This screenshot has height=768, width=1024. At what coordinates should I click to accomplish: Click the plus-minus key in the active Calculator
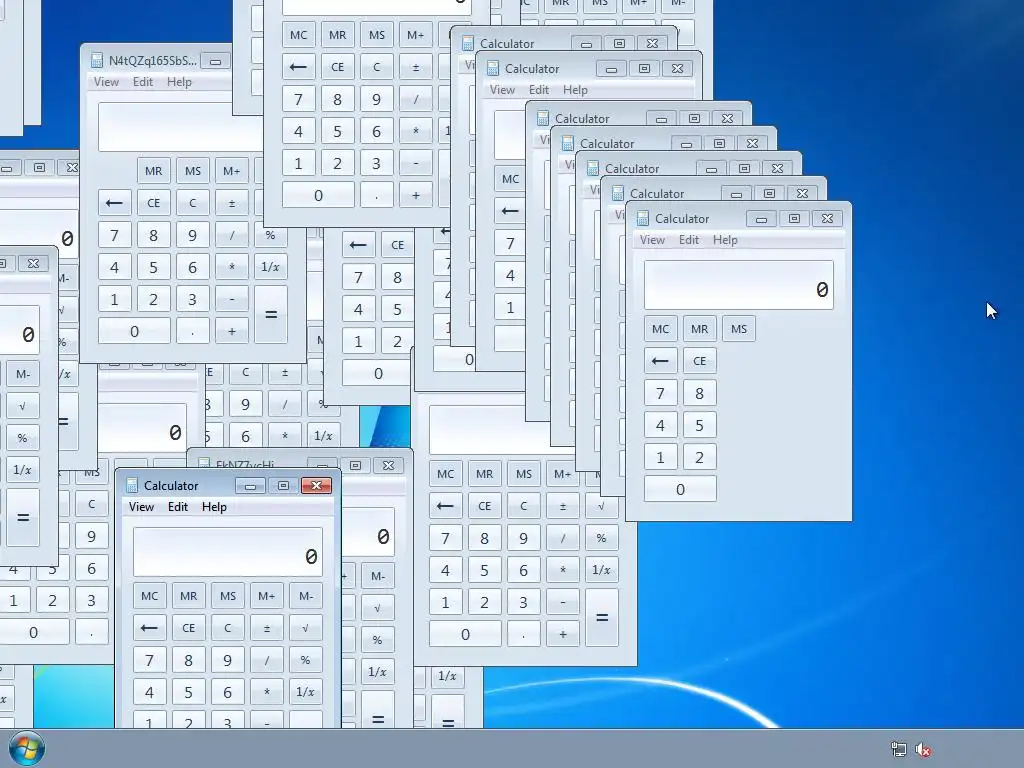pyautogui.click(x=266, y=628)
